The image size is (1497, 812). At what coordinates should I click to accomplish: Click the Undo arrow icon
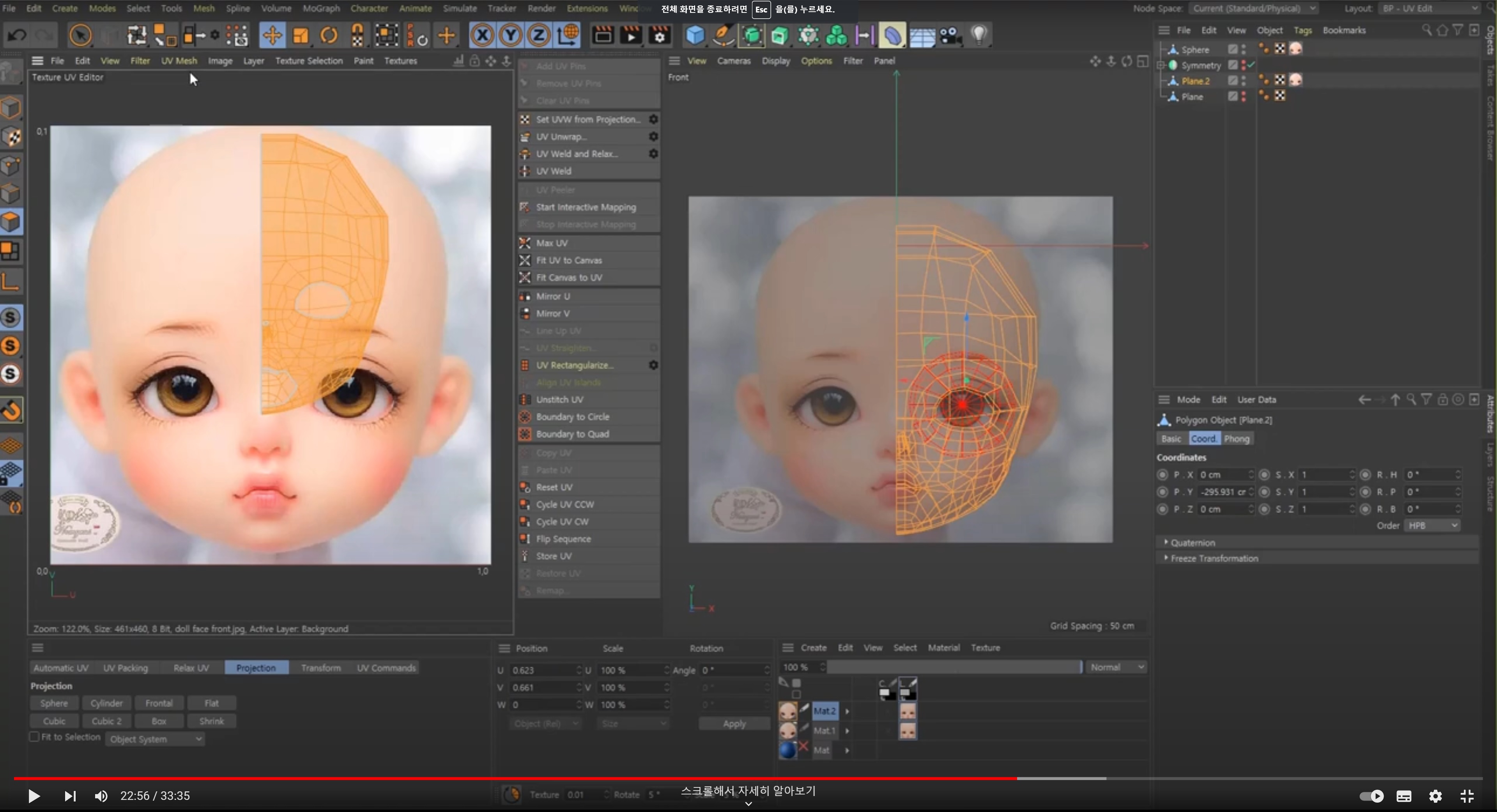click(x=17, y=35)
